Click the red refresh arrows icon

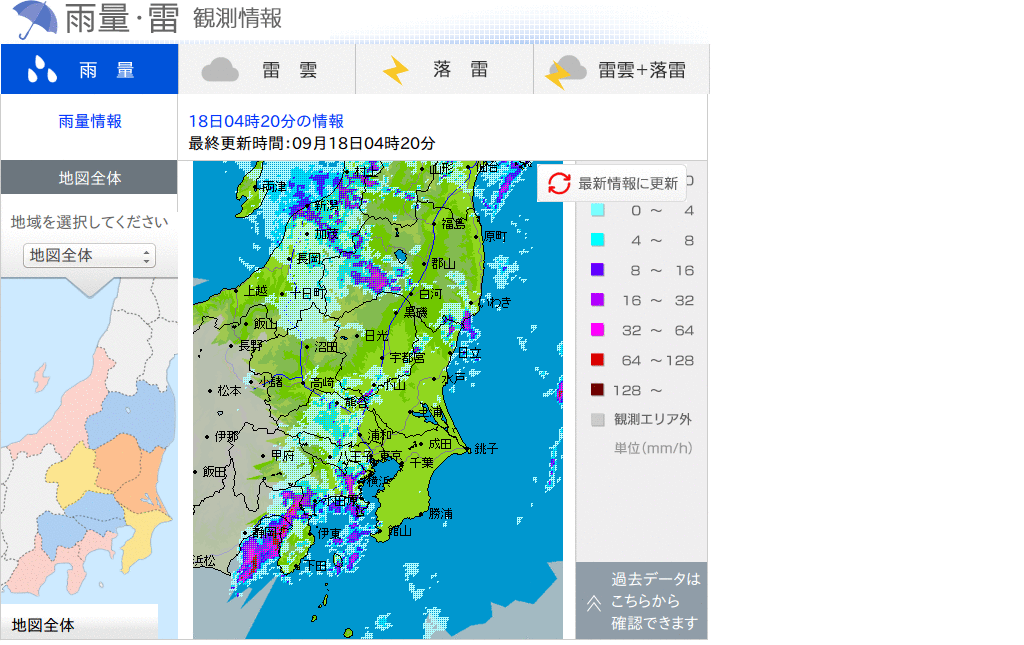tap(559, 183)
